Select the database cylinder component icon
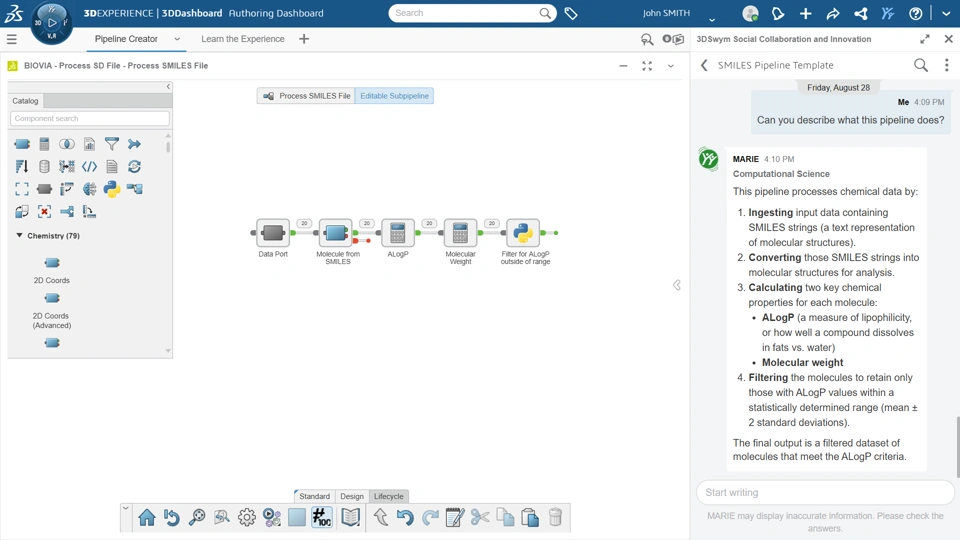Image resolution: width=960 pixels, height=540 pixels. pos(44,167)
